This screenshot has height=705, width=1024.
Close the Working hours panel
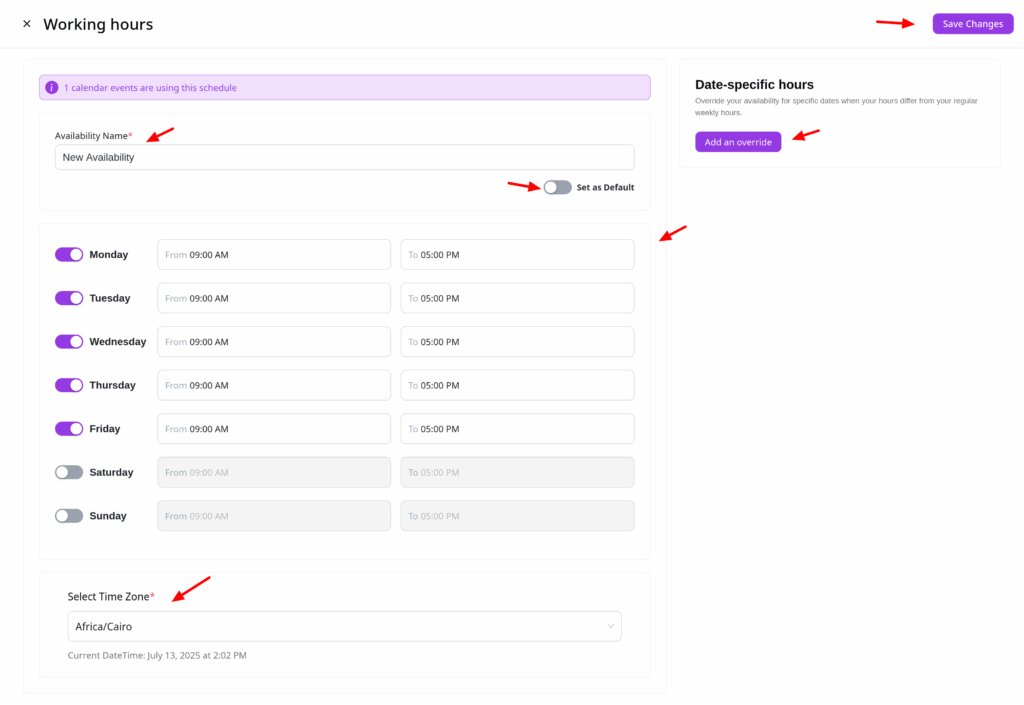coord(27,24)
